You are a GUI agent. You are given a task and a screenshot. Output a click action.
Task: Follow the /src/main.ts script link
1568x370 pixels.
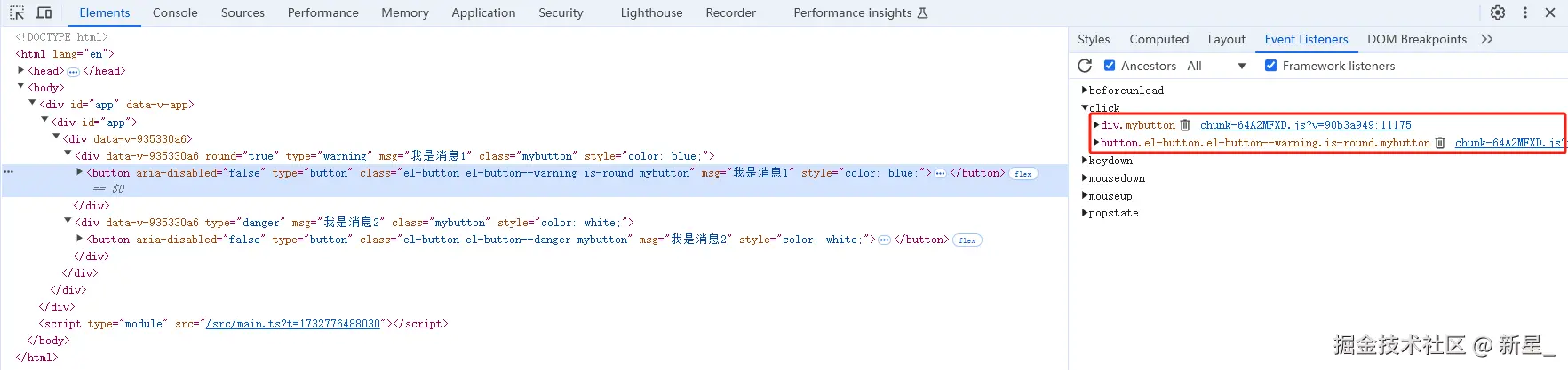pyautogui.click(x=293, y=324)
